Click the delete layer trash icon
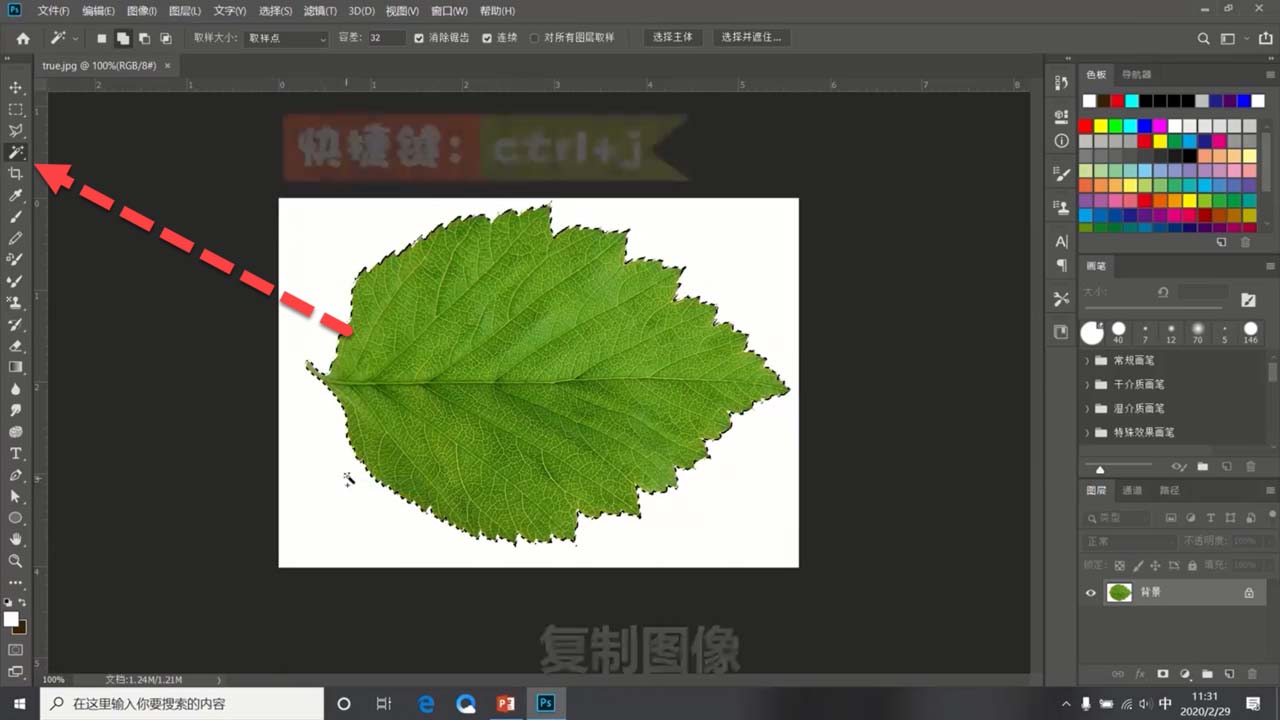1280x720 pixels. [x=1251, y=675]
